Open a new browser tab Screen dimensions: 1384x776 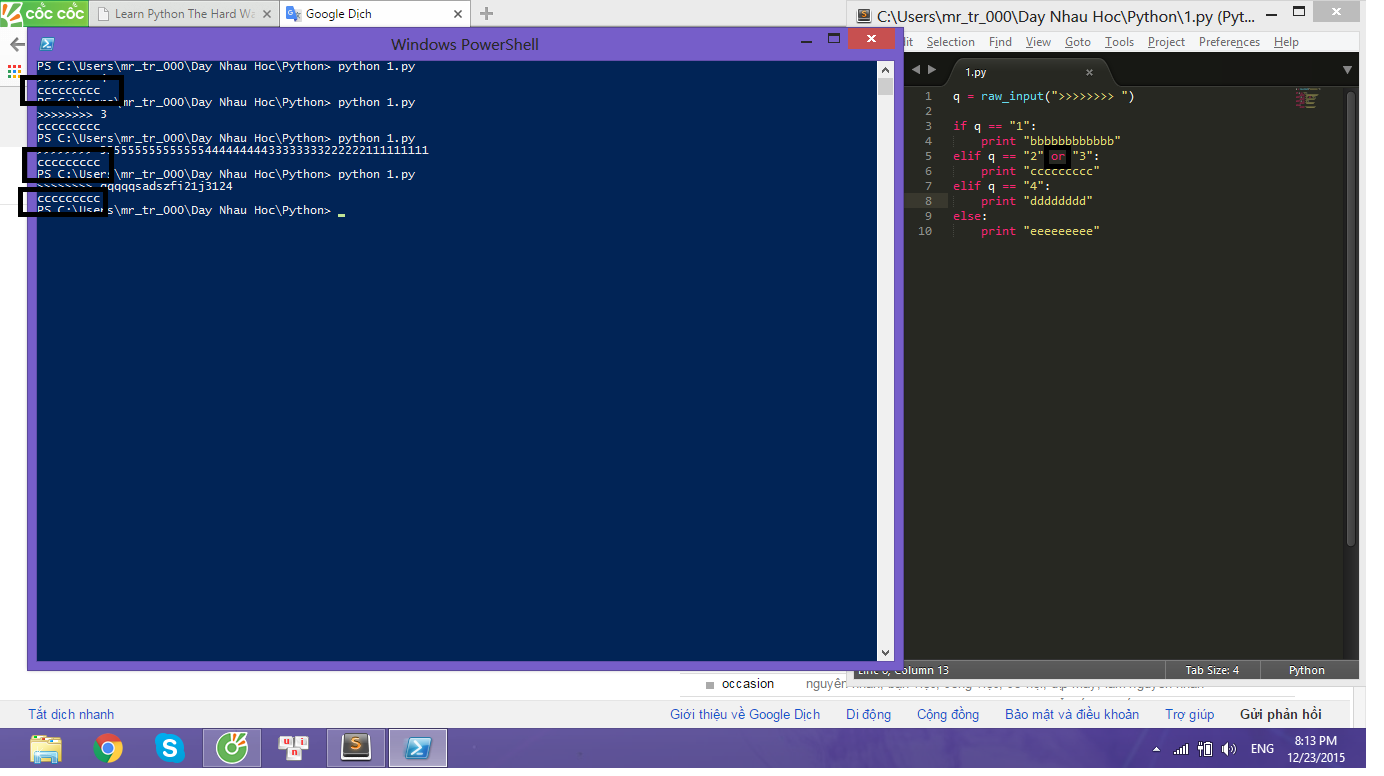(487, 14)
